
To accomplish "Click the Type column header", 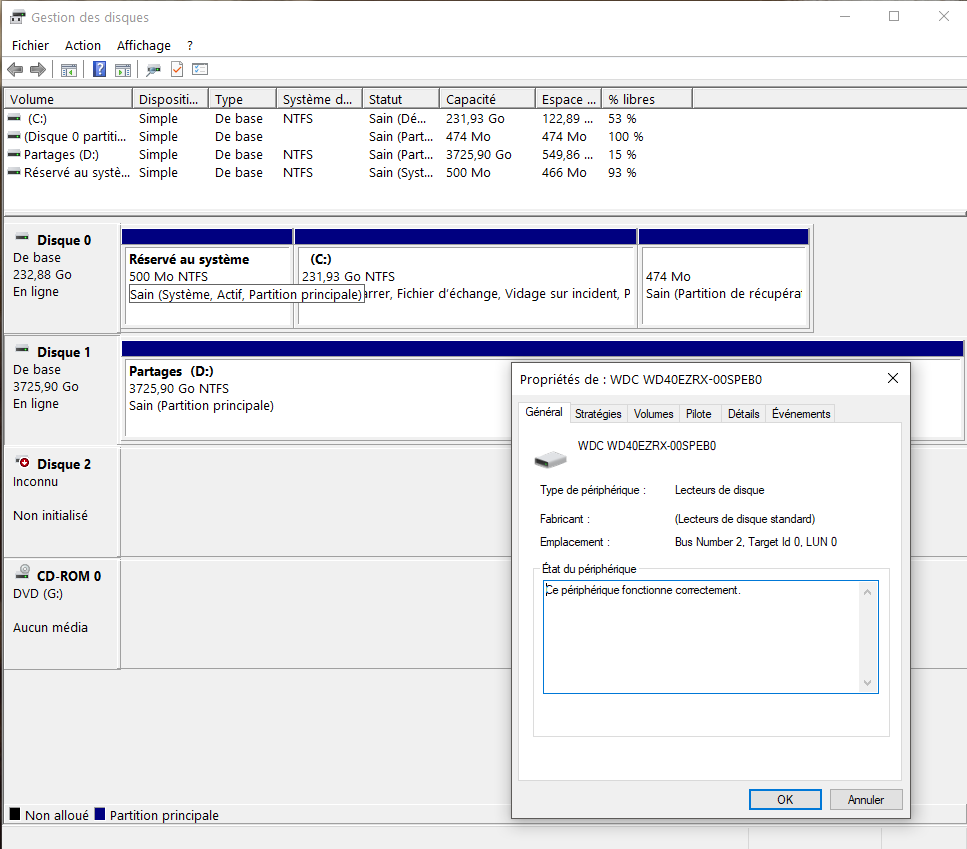I will [x=242, y=99].
